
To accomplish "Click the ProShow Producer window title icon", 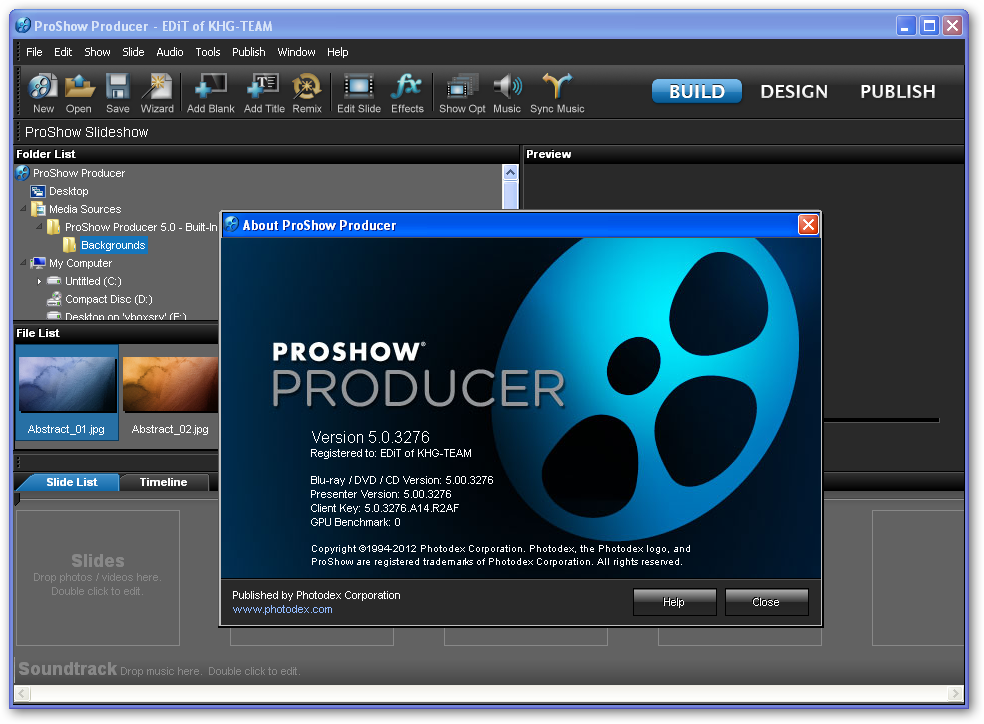I will click(x=23, y=25).
